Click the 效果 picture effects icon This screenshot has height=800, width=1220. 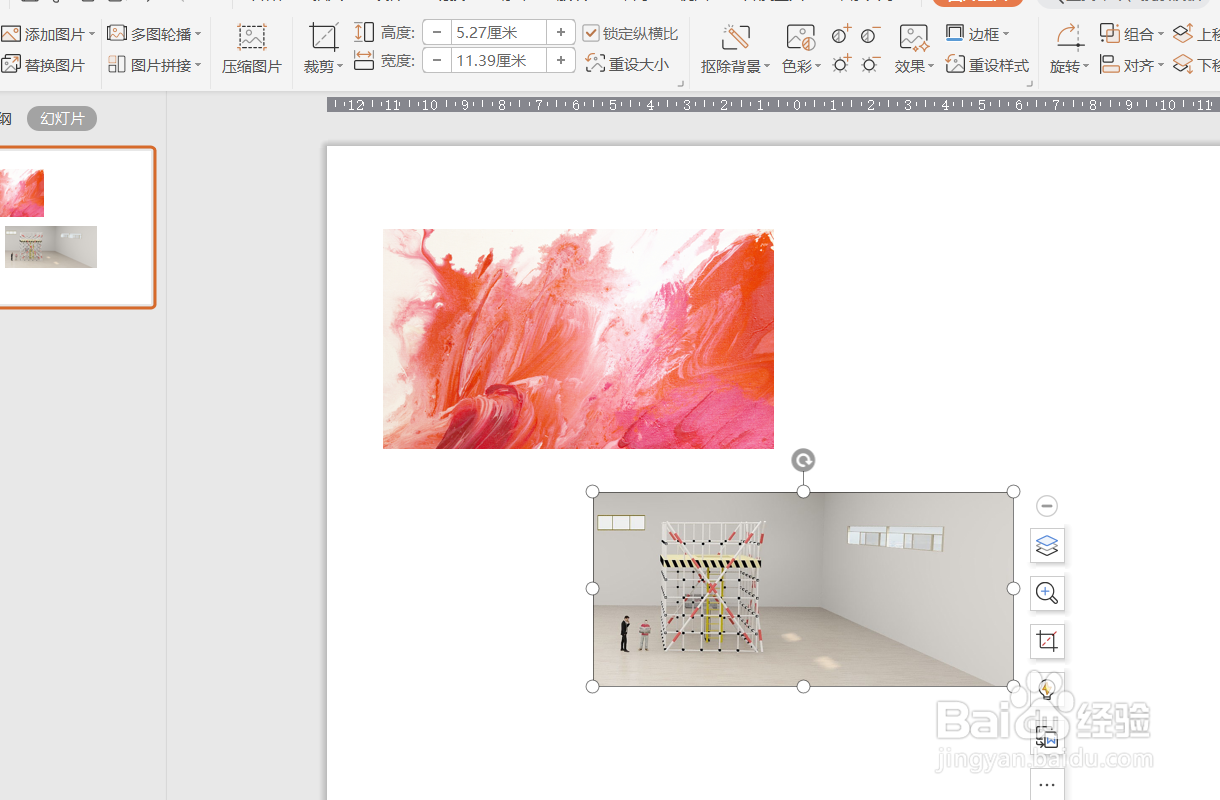[913, 38]
